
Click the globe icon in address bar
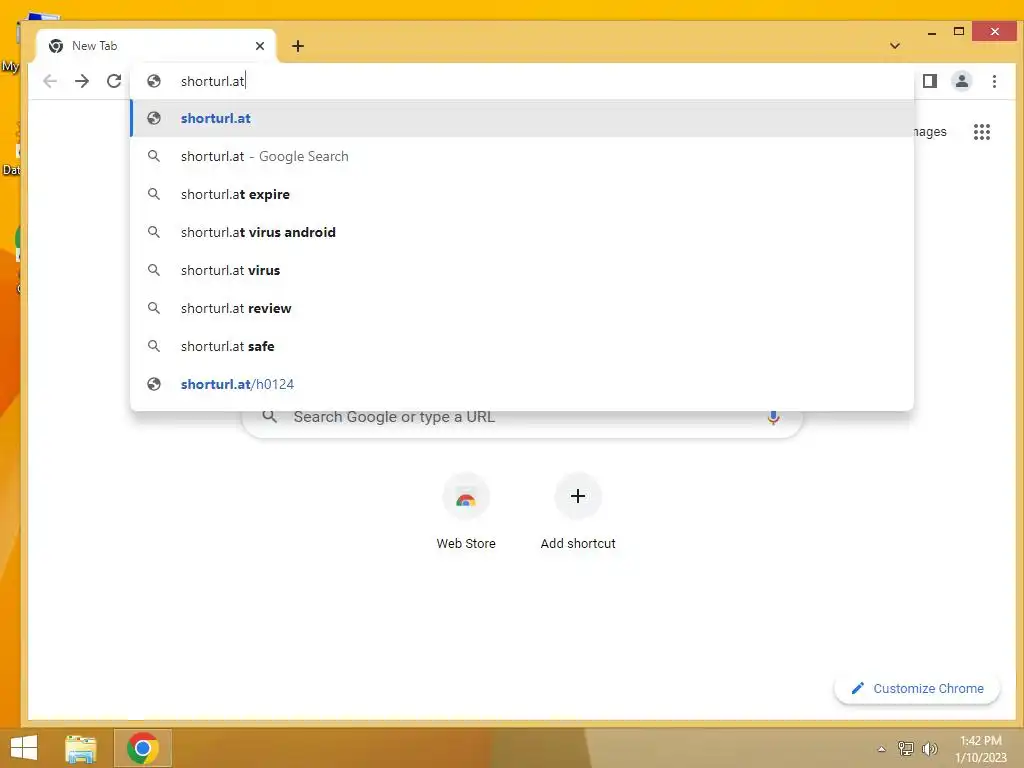coord(153,81)
